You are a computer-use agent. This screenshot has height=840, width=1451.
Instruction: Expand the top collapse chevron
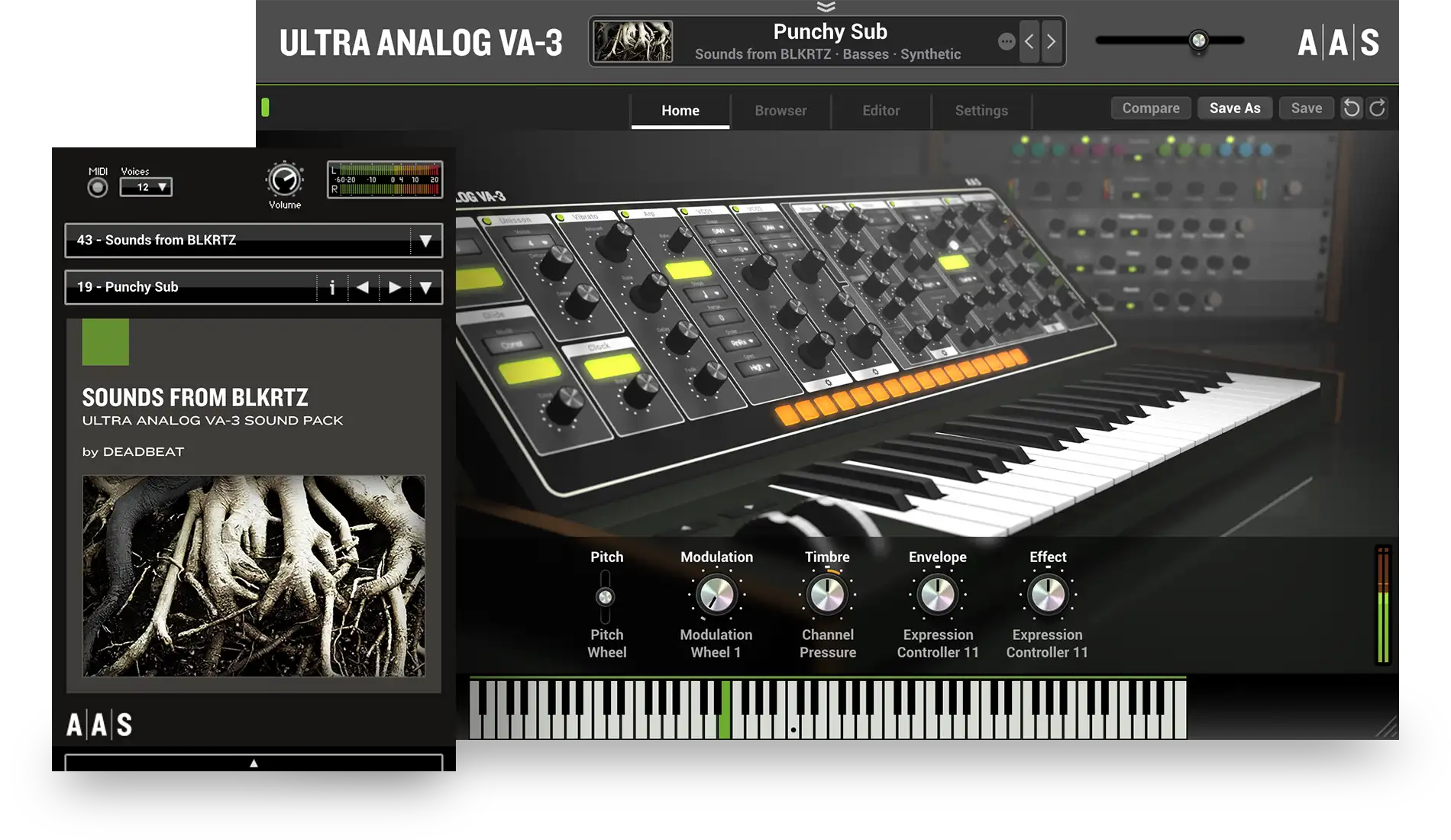pyautogui.click(x=826, y=7)
